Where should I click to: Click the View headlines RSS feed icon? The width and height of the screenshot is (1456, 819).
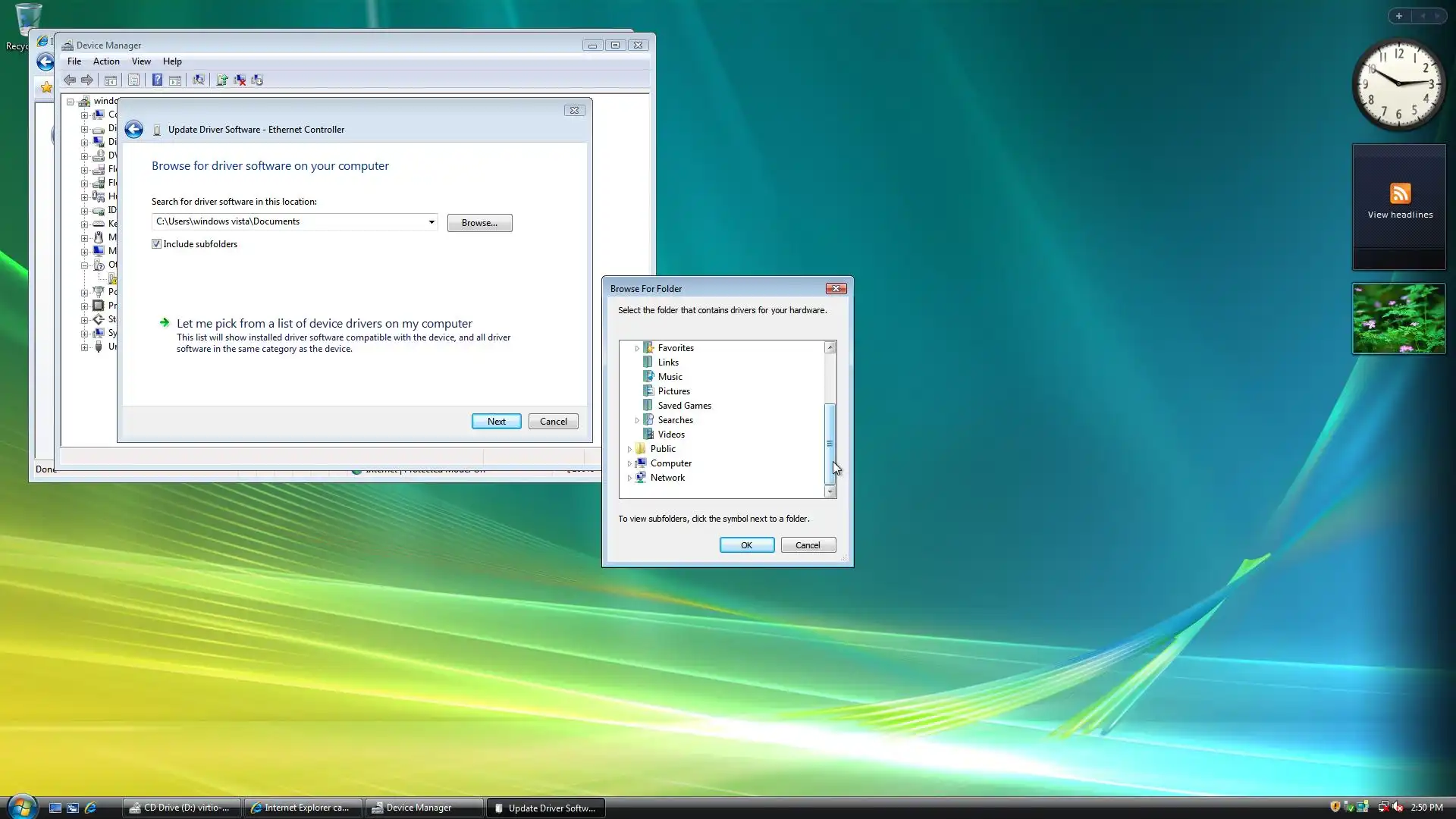[1400, 193]
